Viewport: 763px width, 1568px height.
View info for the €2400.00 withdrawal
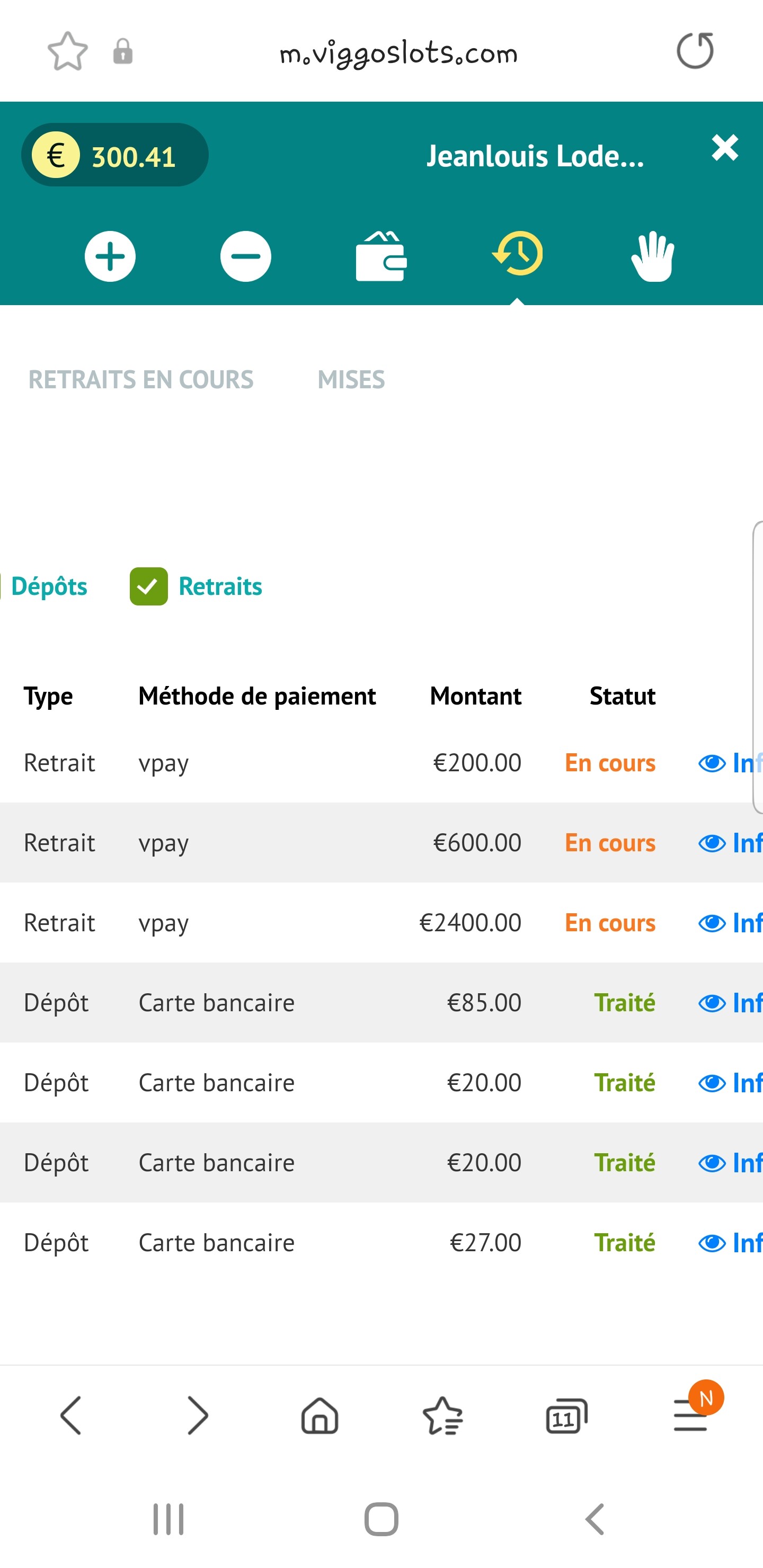click(x=730, y=923)
